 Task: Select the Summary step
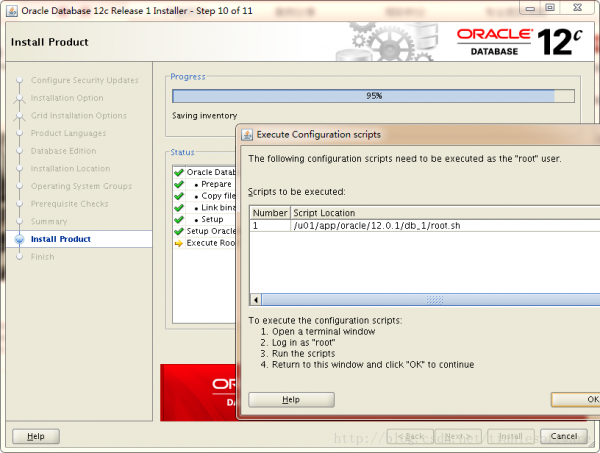pyautogui.click(x=49, y=221)
